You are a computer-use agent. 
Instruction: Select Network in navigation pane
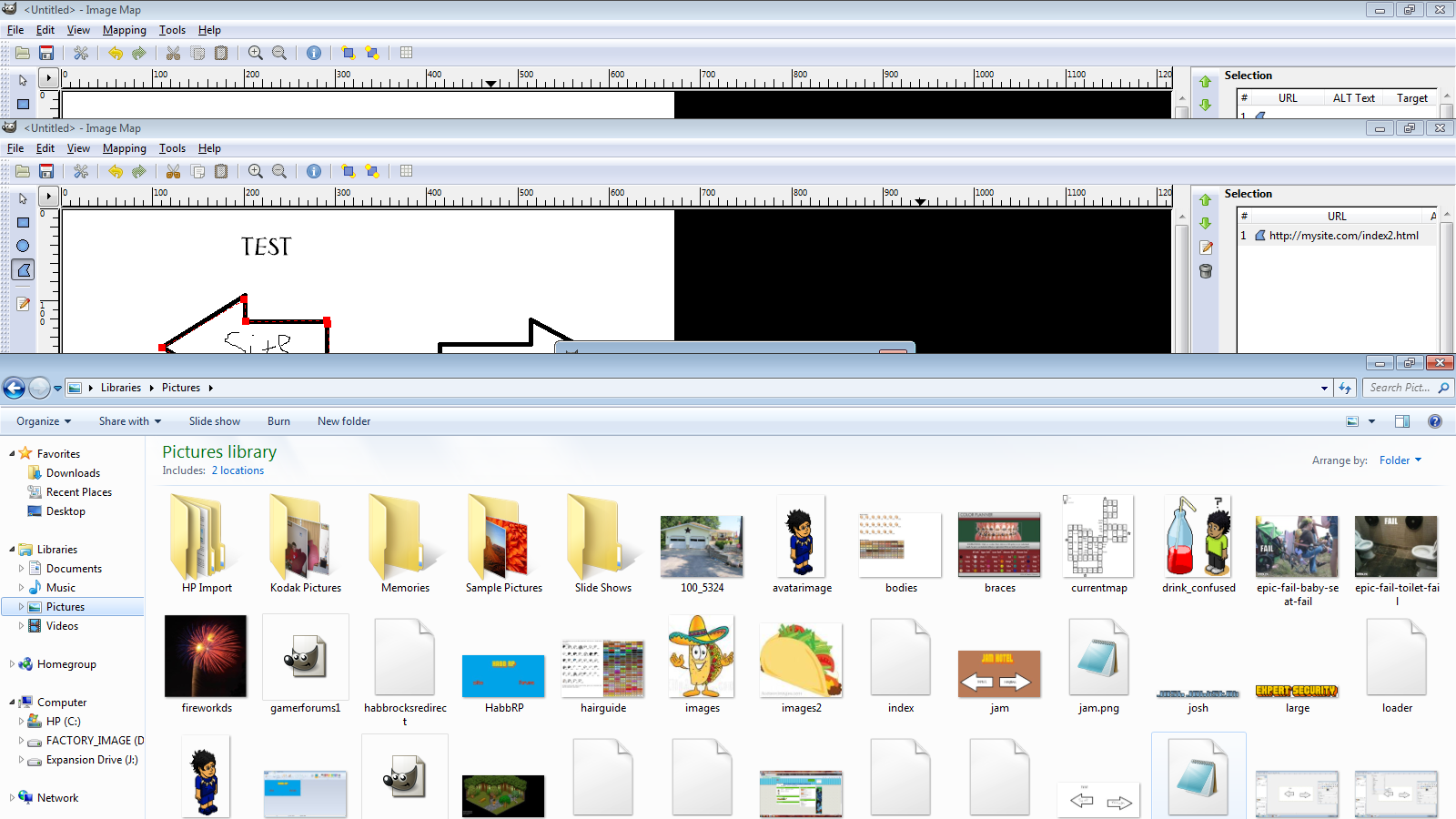(57, 798)
